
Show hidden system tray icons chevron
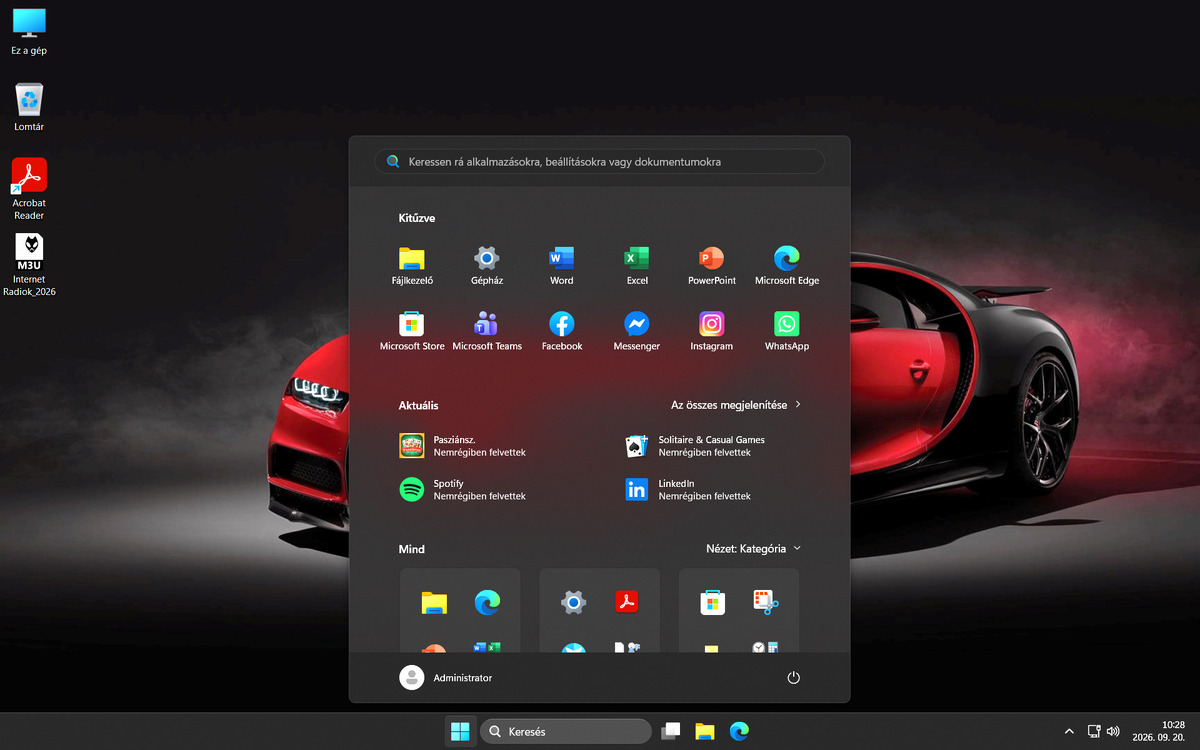[x=1069, y=731]
